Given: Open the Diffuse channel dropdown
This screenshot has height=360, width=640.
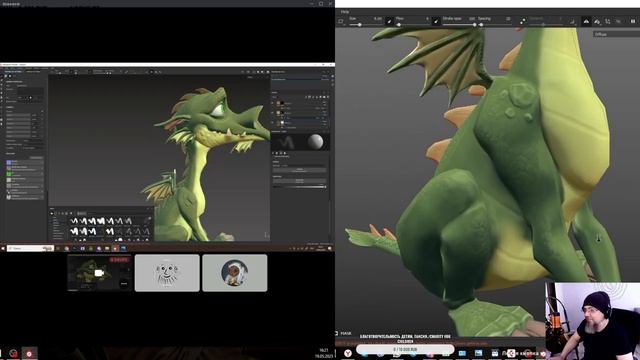Looking at the screenshot, I should point(616,34).
